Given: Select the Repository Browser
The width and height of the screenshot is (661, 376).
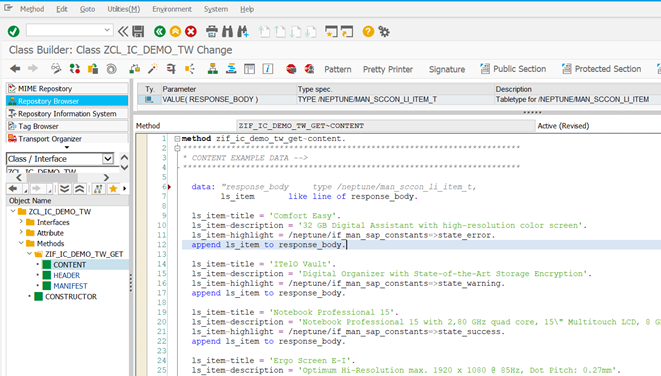Looking at the screenshot, I should tap(67, 101).
